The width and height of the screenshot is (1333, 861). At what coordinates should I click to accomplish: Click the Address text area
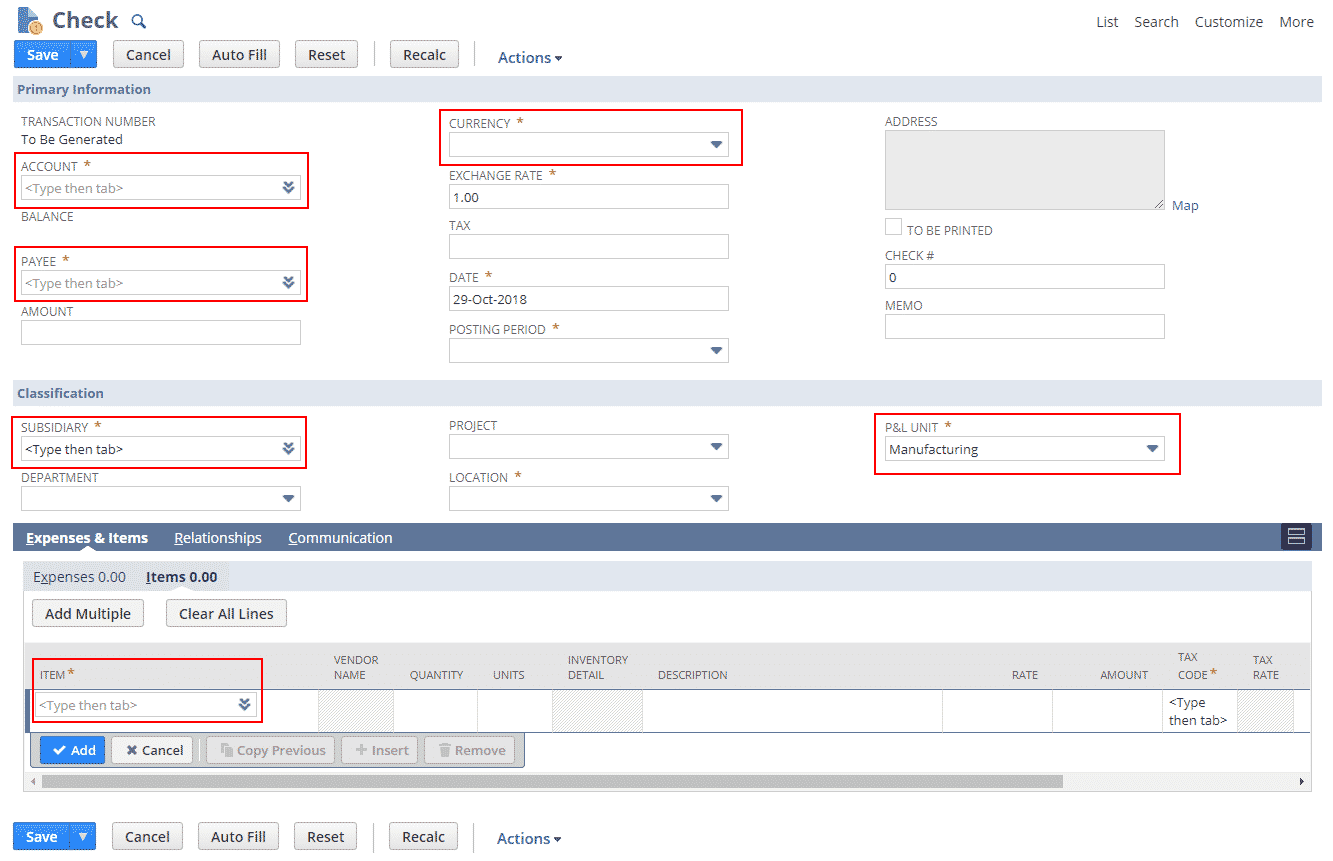point(1025,170)
